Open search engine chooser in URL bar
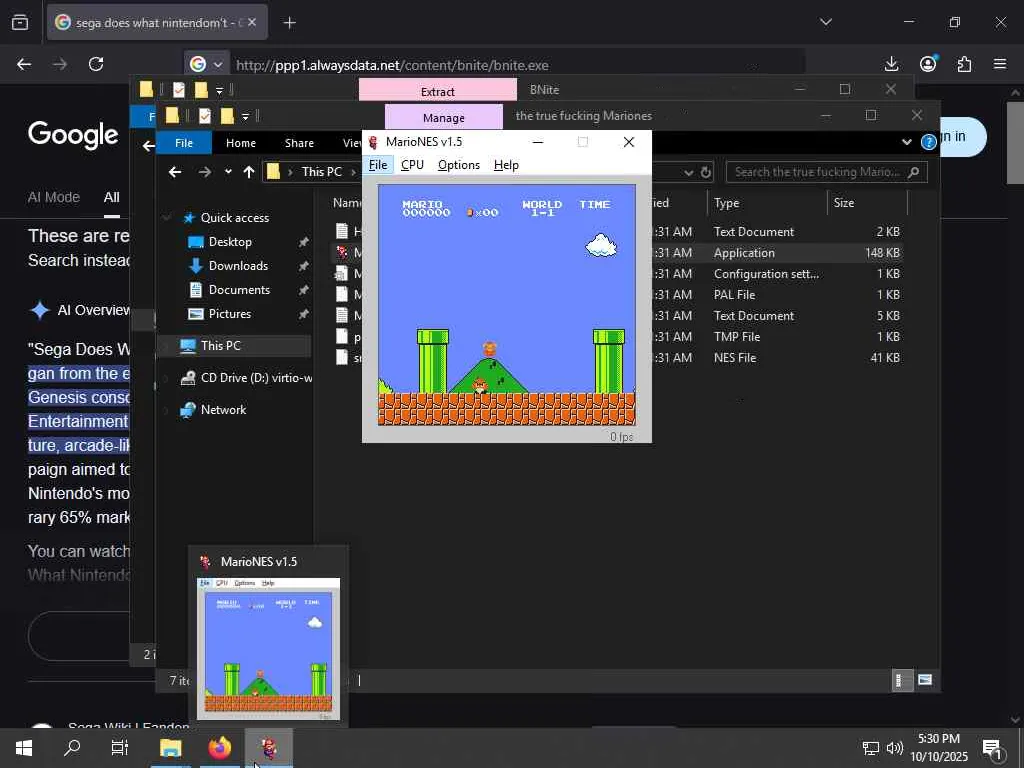The image size is (1024, 768). pos(206,64)
